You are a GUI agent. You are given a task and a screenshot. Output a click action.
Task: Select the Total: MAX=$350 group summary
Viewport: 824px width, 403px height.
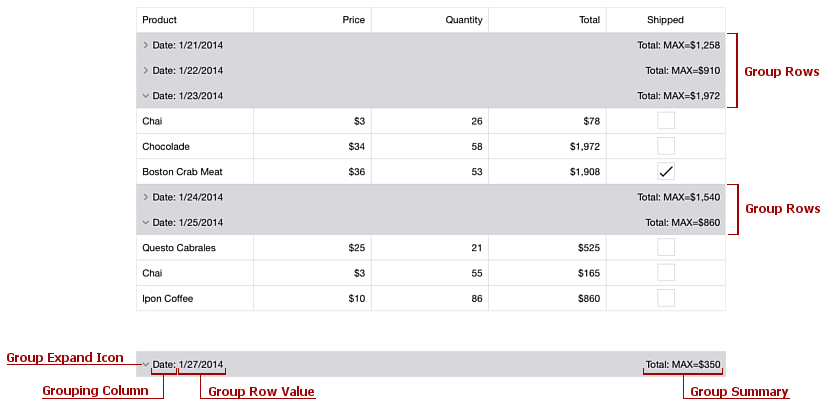coord(683,364)
